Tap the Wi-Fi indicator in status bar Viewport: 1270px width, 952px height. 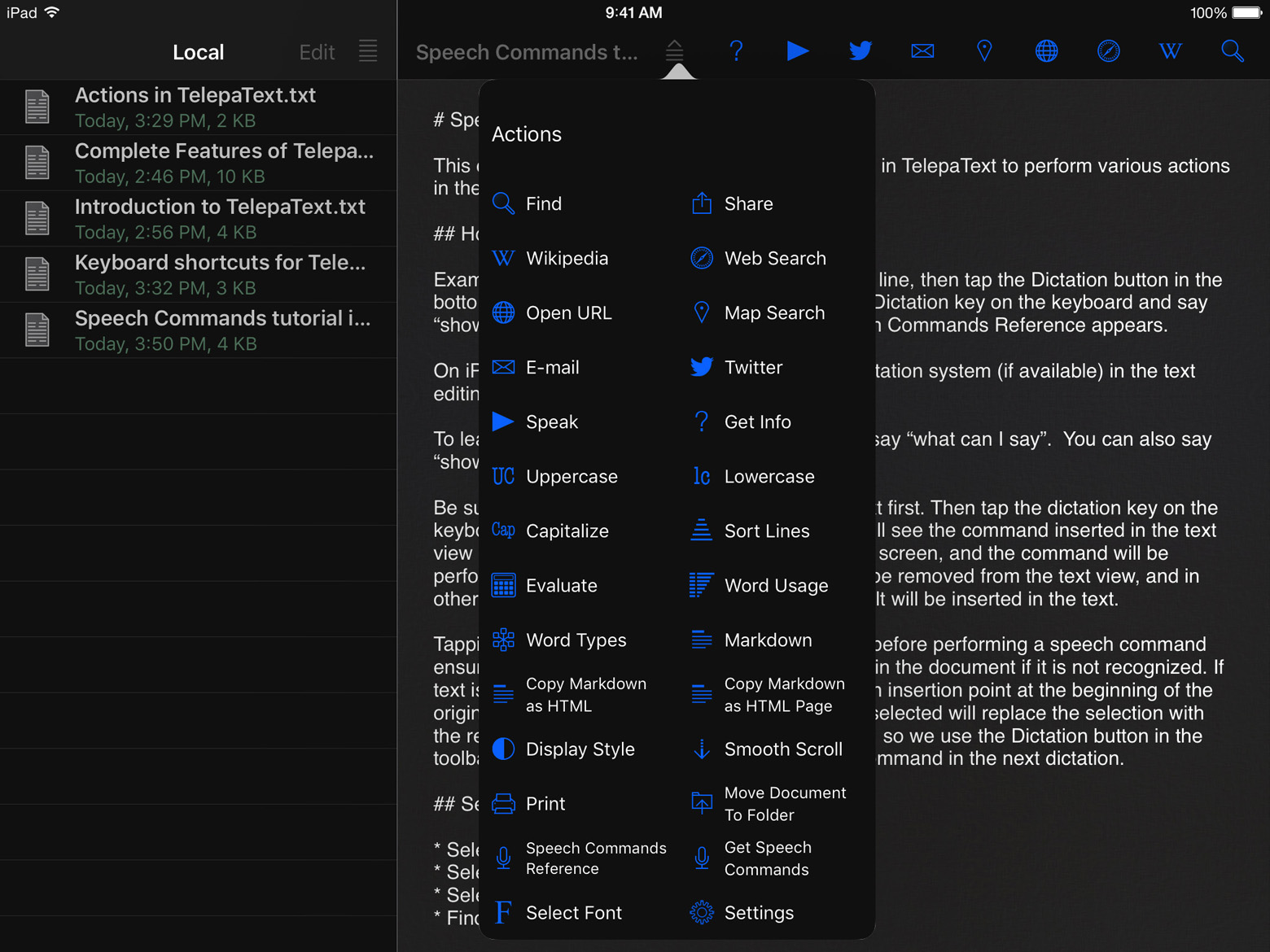pos(53,12)
